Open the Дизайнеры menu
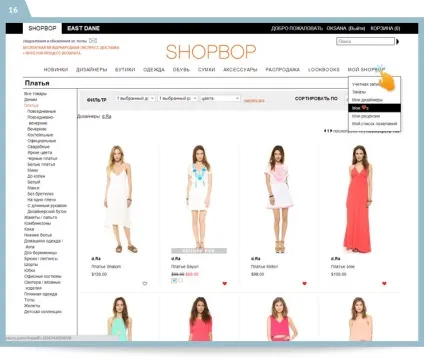 (91, 70)
